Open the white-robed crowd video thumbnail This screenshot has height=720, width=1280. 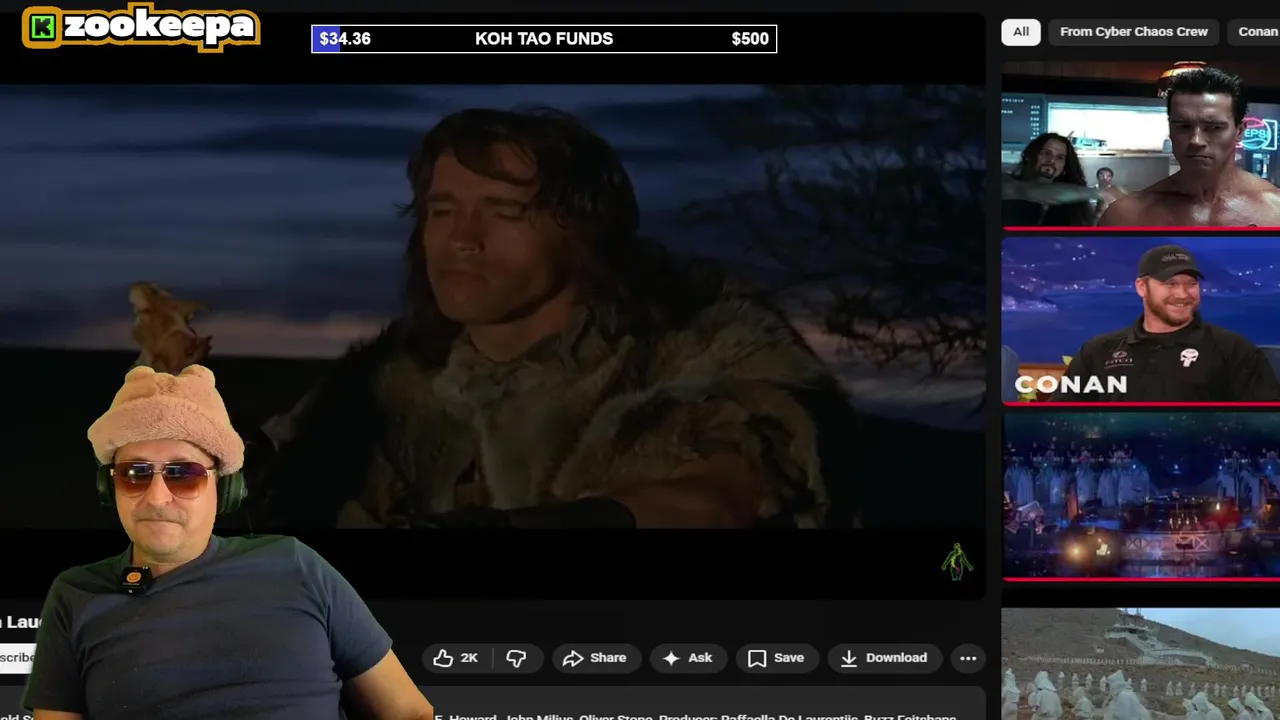[1141, 664]
